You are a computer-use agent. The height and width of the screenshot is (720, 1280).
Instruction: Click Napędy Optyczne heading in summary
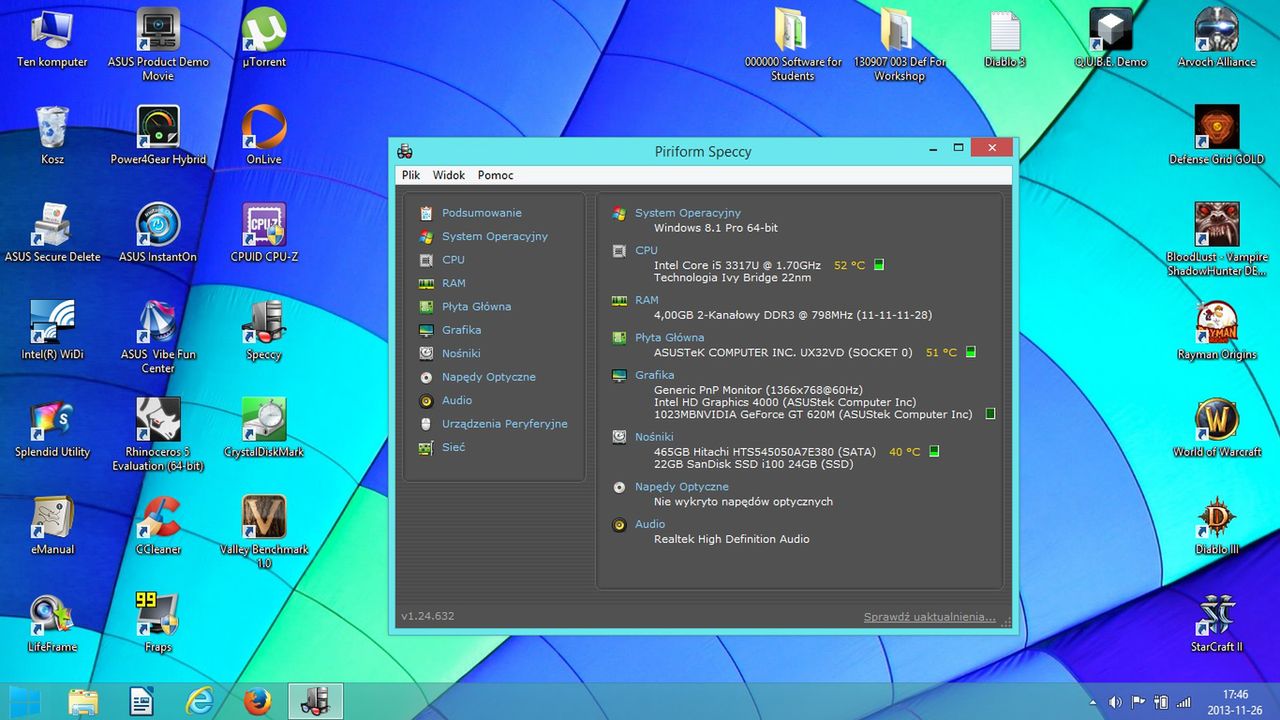click(682, 487)
